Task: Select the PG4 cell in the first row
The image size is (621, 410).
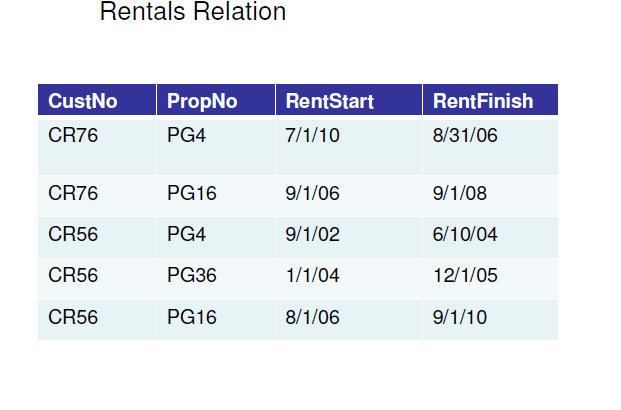Action: 186,135
